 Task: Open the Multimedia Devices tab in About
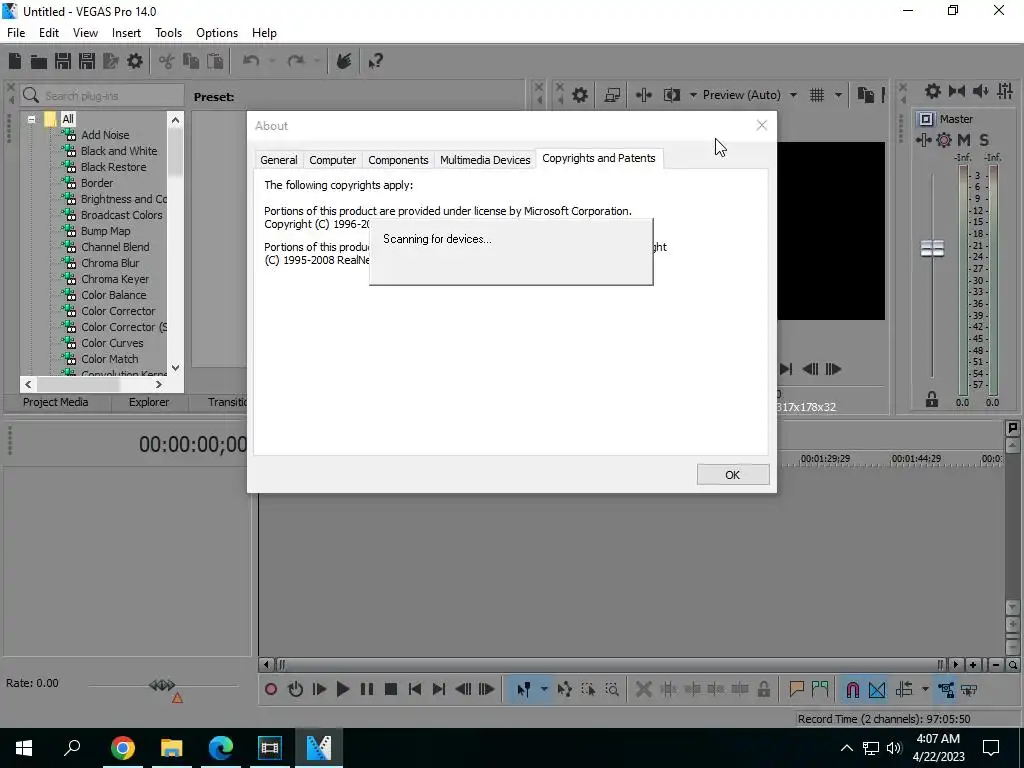coord(485,160)
